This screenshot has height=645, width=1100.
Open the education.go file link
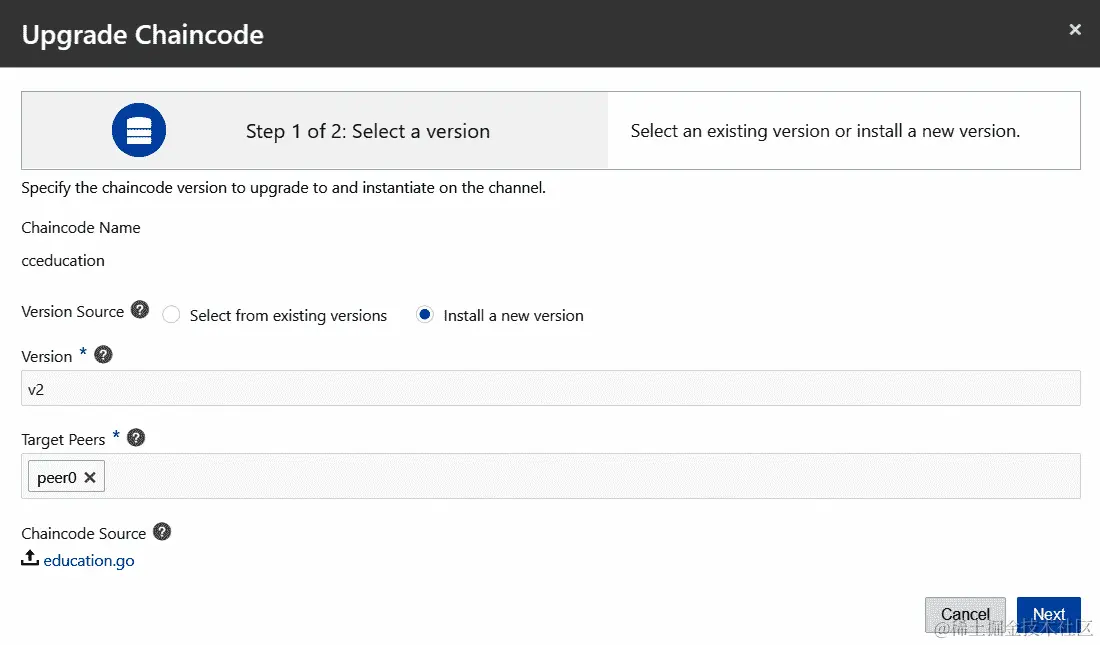pos(89,560)
